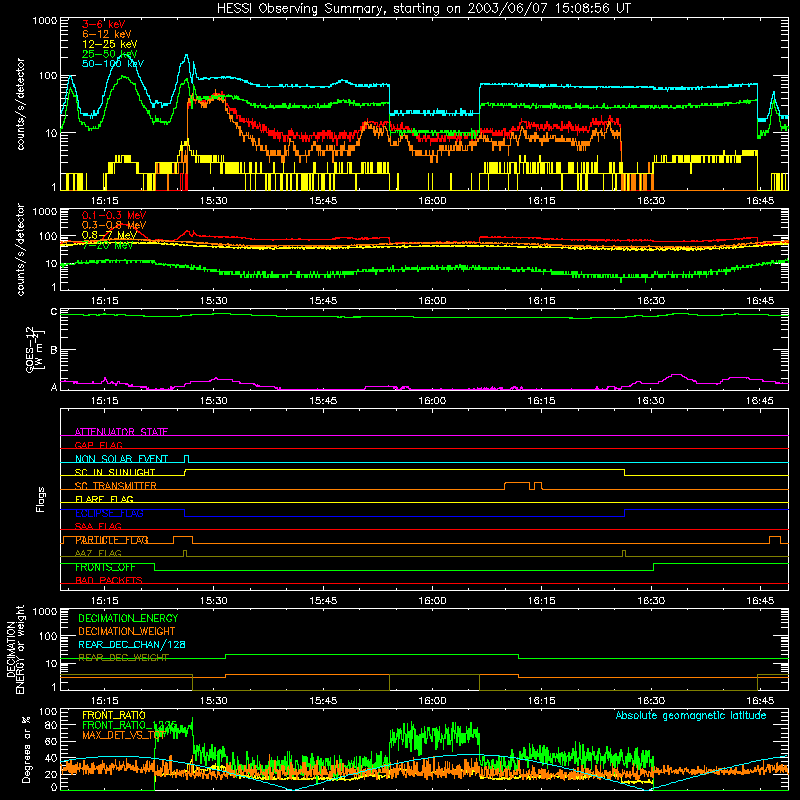Click the AAZ_FLAG label

coord(98,553)
